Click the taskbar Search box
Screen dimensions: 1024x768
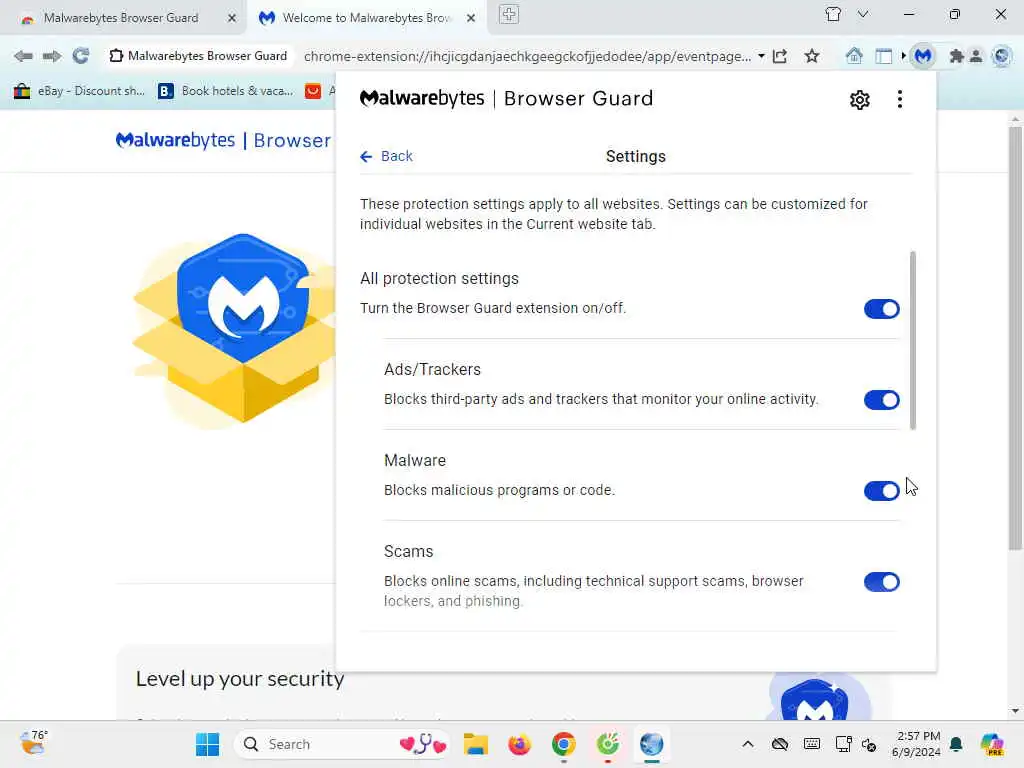[x=342, y=744]
